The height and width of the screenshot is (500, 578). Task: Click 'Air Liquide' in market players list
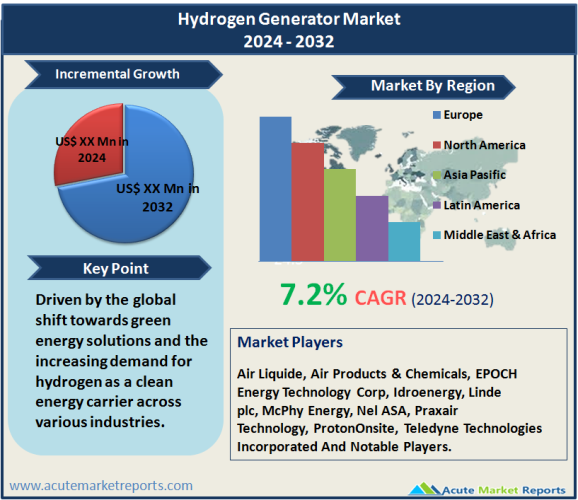pos(271,374)
